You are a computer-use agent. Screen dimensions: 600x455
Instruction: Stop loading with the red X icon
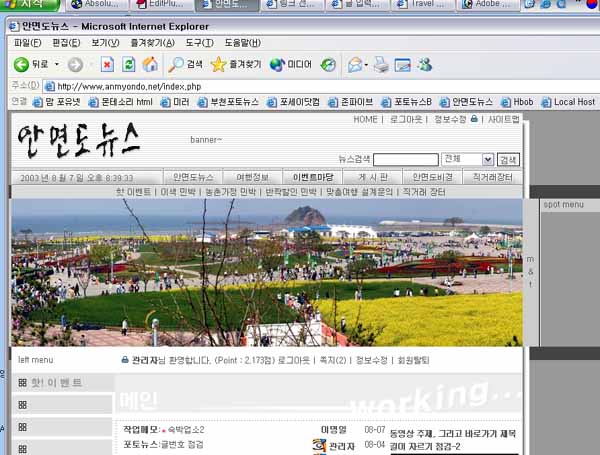tap(107, 64)
